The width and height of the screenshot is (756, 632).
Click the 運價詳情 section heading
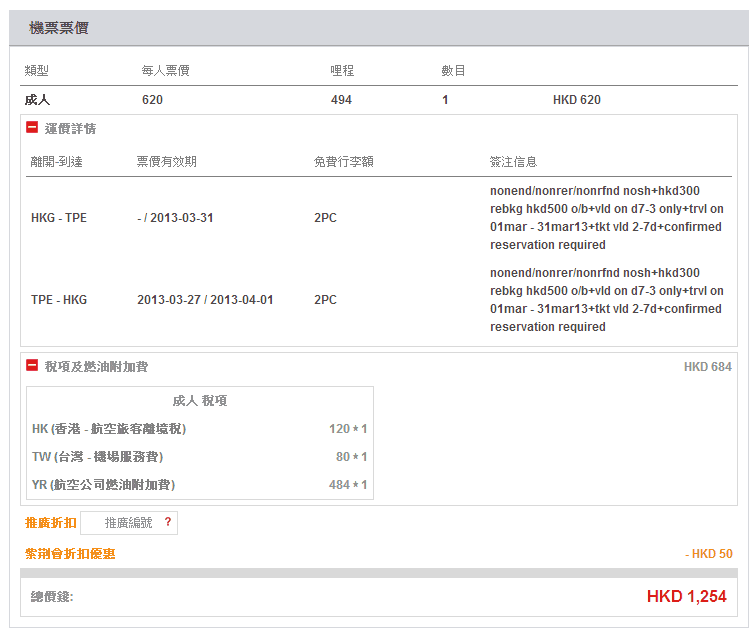(70, 129)
